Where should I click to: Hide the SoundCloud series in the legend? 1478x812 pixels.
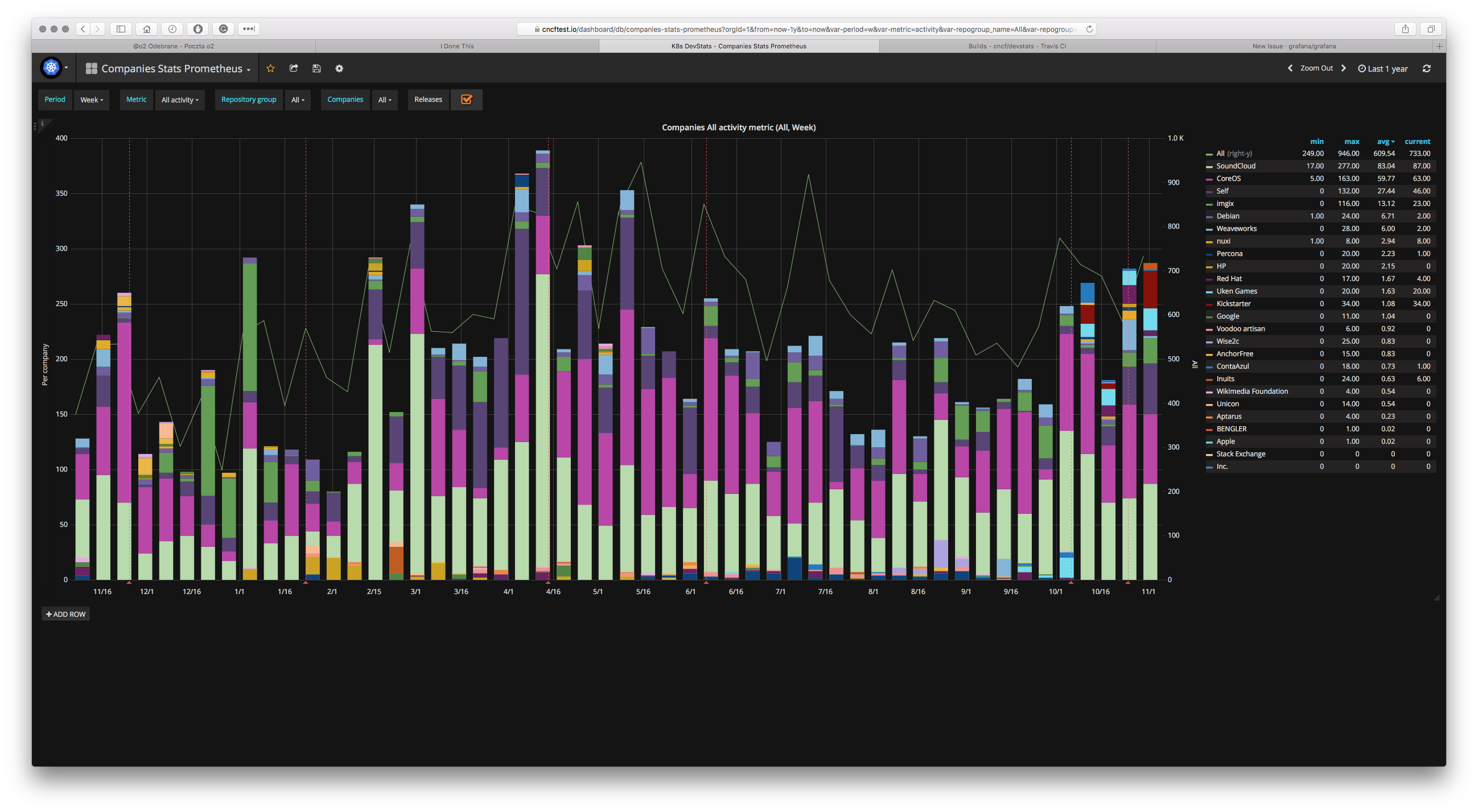click(1236, 166)
